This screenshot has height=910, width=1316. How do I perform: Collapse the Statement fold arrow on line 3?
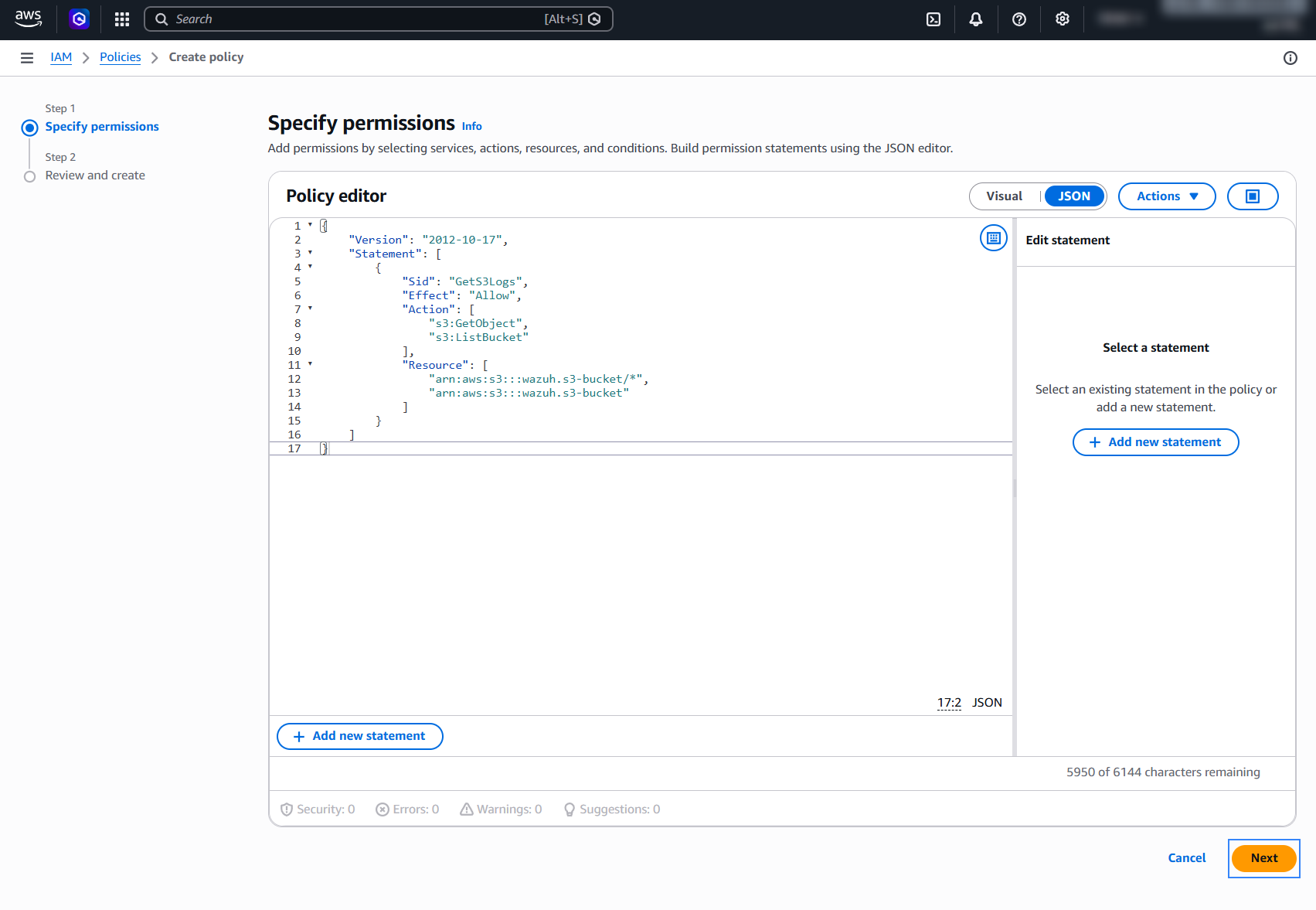(x=310, y=253)
